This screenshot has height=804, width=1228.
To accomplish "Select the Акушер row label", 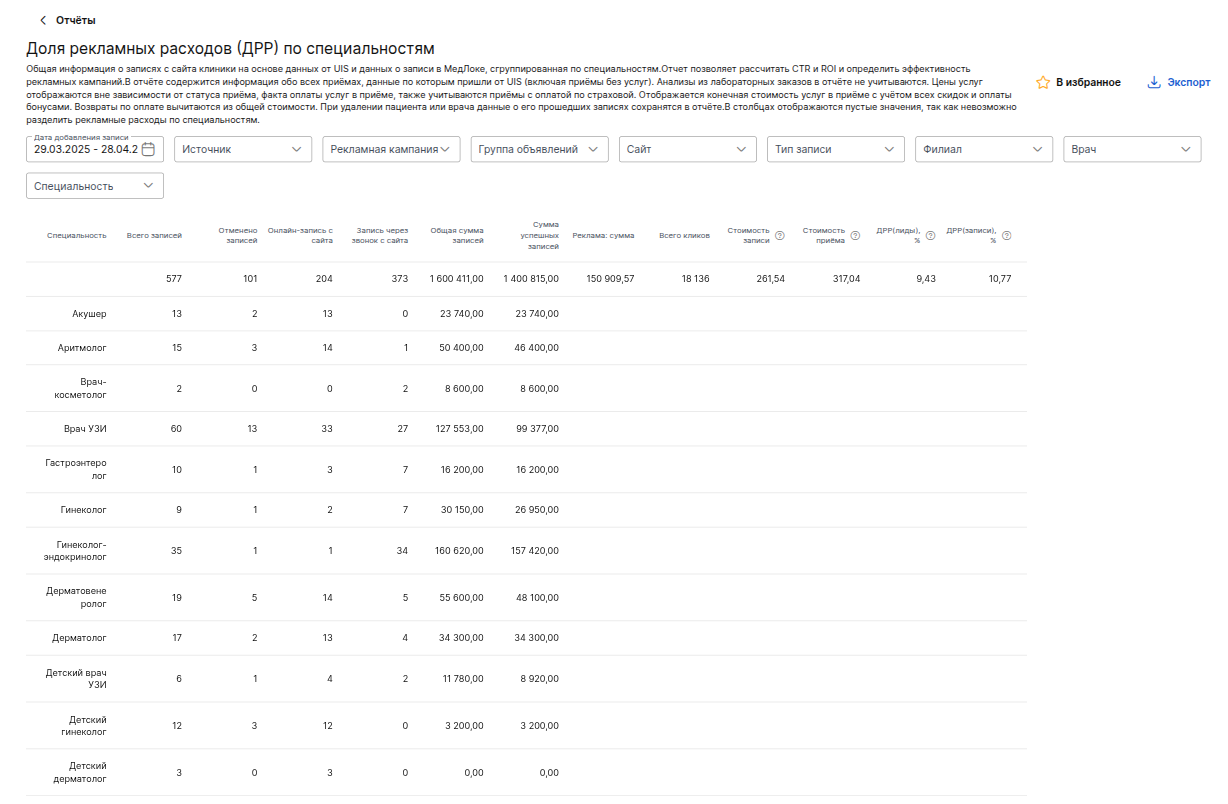I will 89,314.
